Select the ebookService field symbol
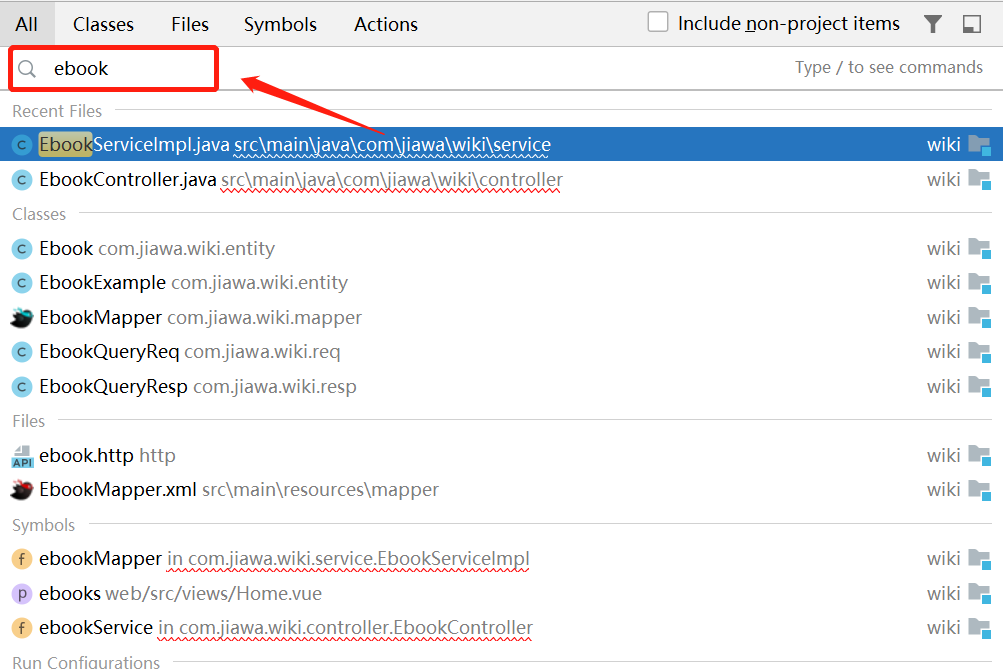 [502, 628]
